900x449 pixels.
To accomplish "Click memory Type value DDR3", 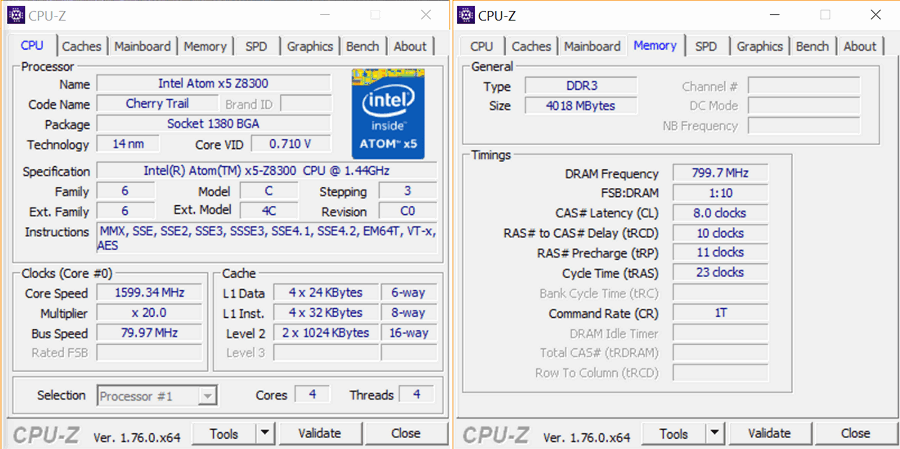I will click(581, 86).
